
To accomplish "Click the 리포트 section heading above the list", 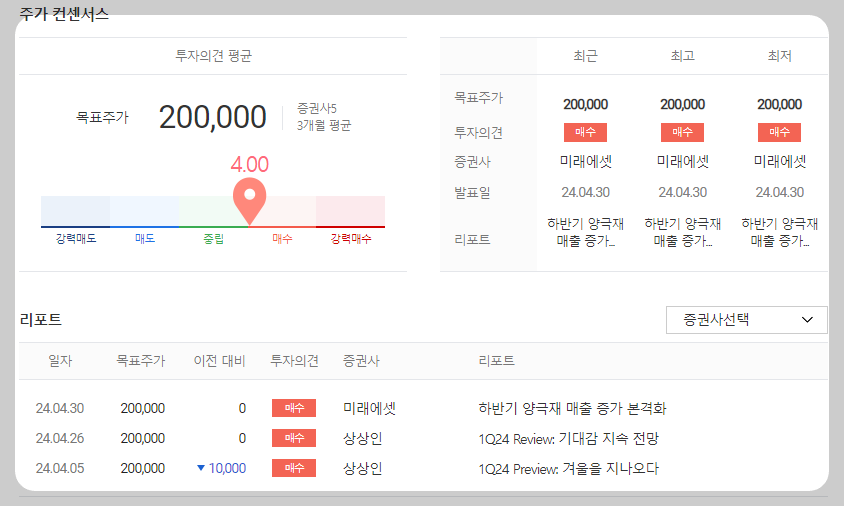I will tap(40, 320).
